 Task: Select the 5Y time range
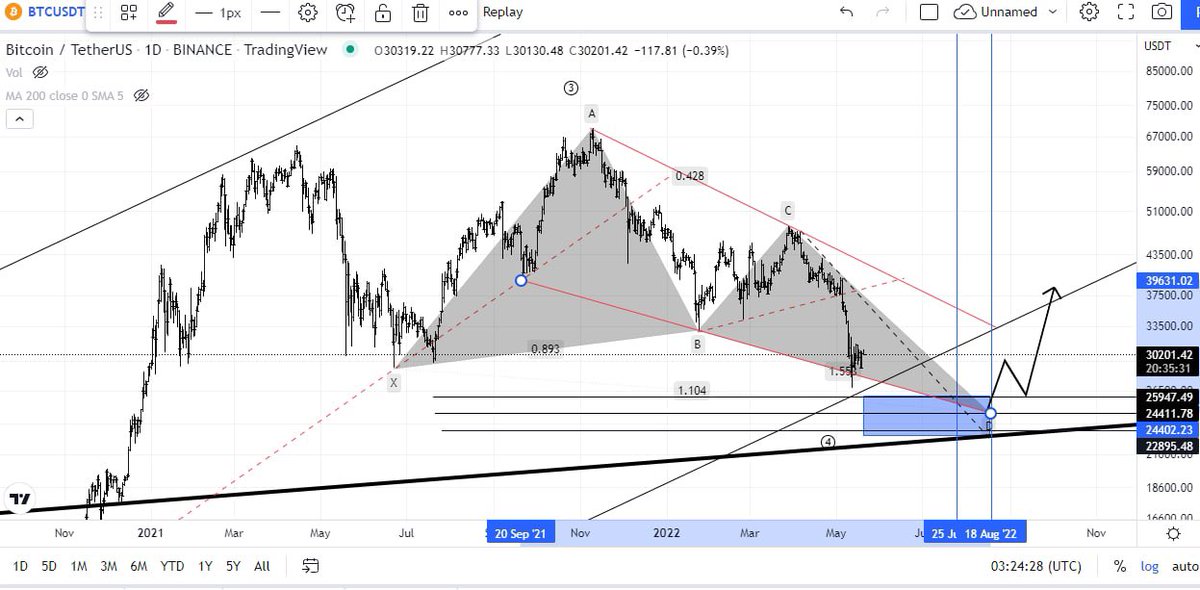(233, 566)
